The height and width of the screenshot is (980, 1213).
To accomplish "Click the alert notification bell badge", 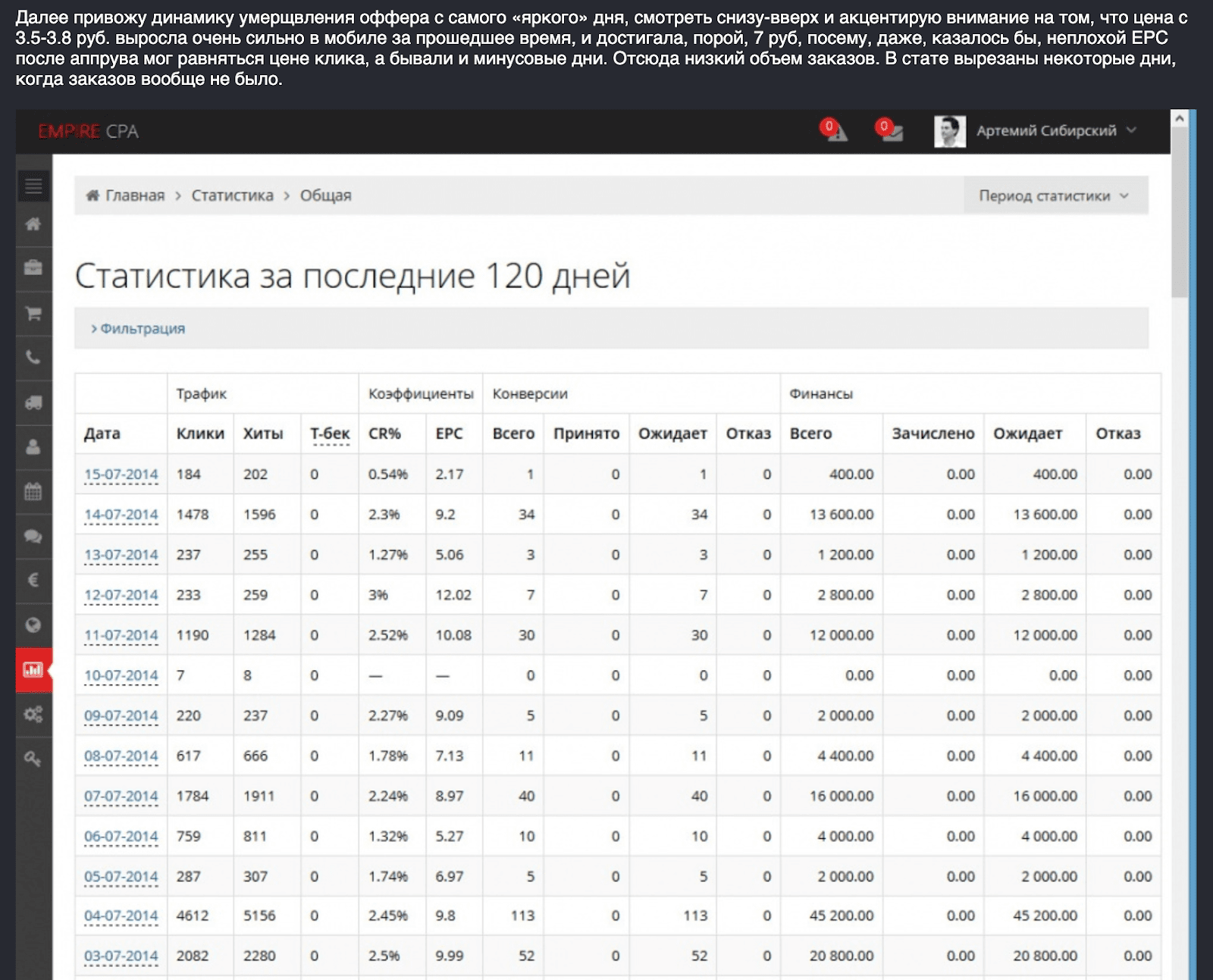I will pos(834,130).
